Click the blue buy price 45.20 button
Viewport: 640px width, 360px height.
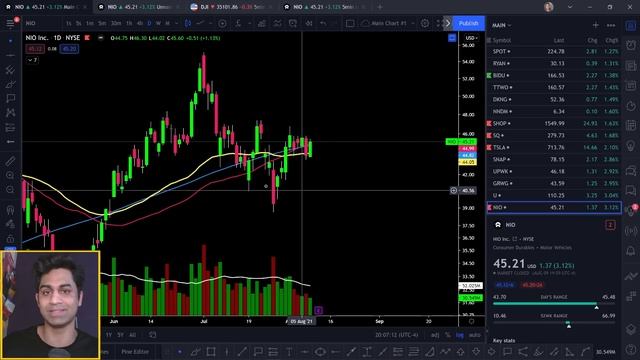coord(69,49)
